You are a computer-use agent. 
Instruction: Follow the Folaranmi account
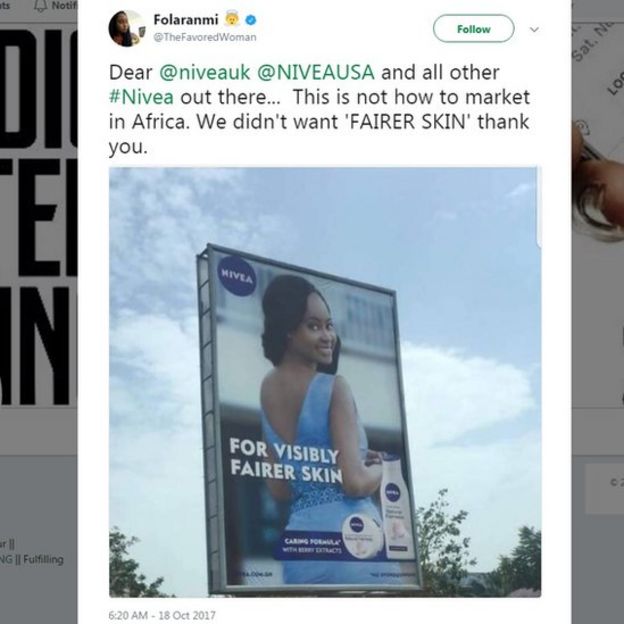[x=473, y=28]
